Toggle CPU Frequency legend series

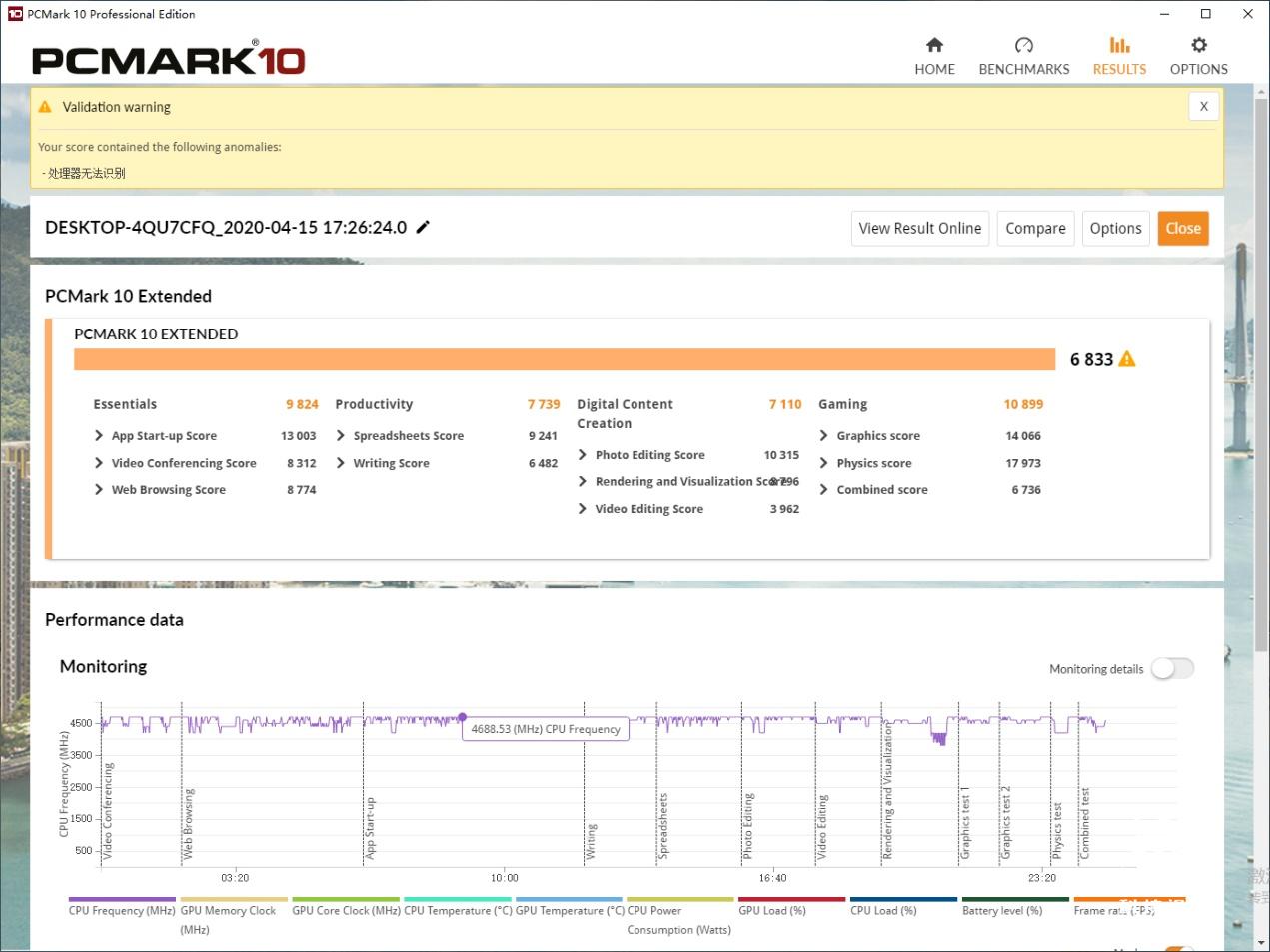point(121,910)
